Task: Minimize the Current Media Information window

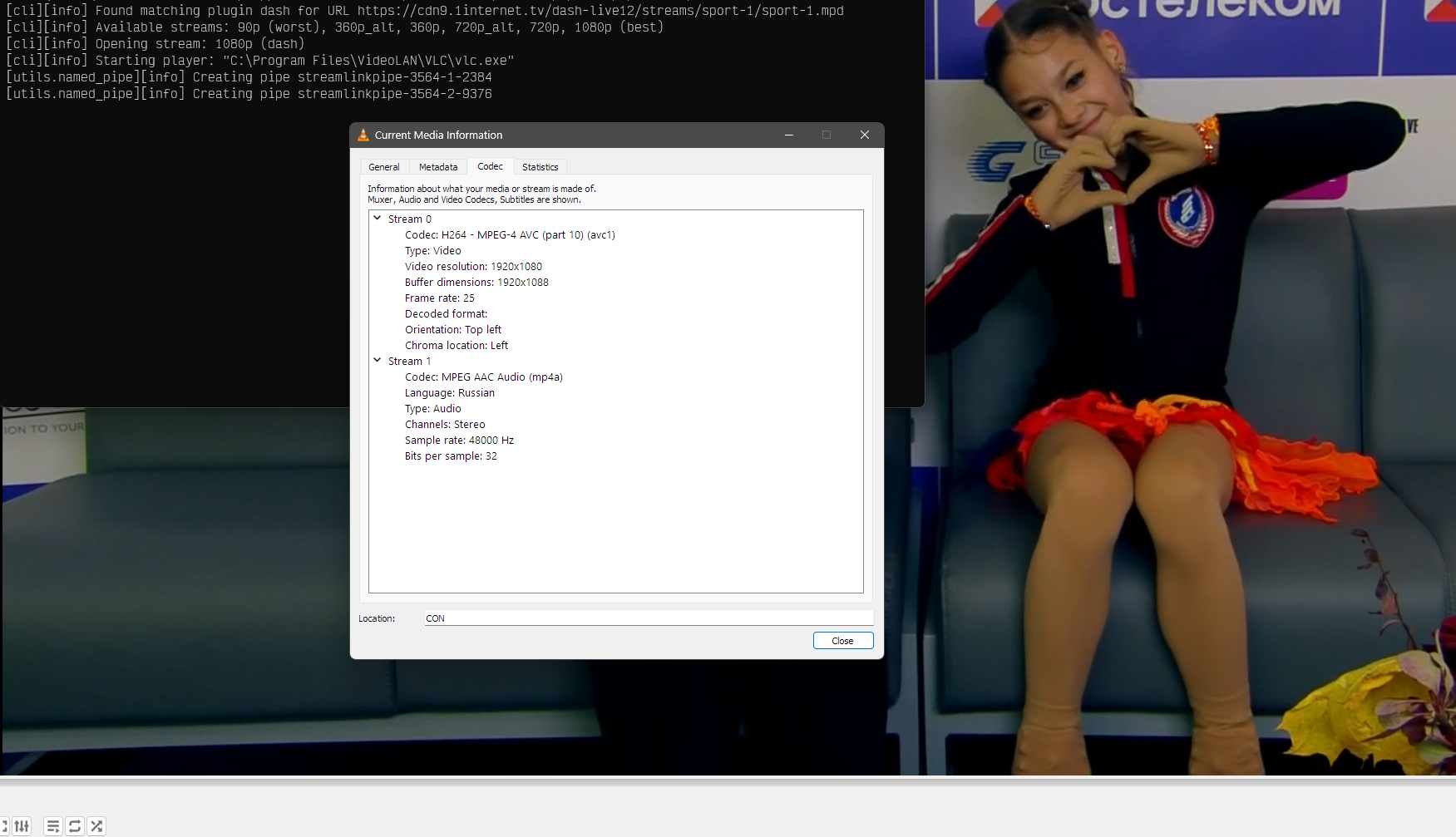Action: pyautogui.click(x=788, y=135)
